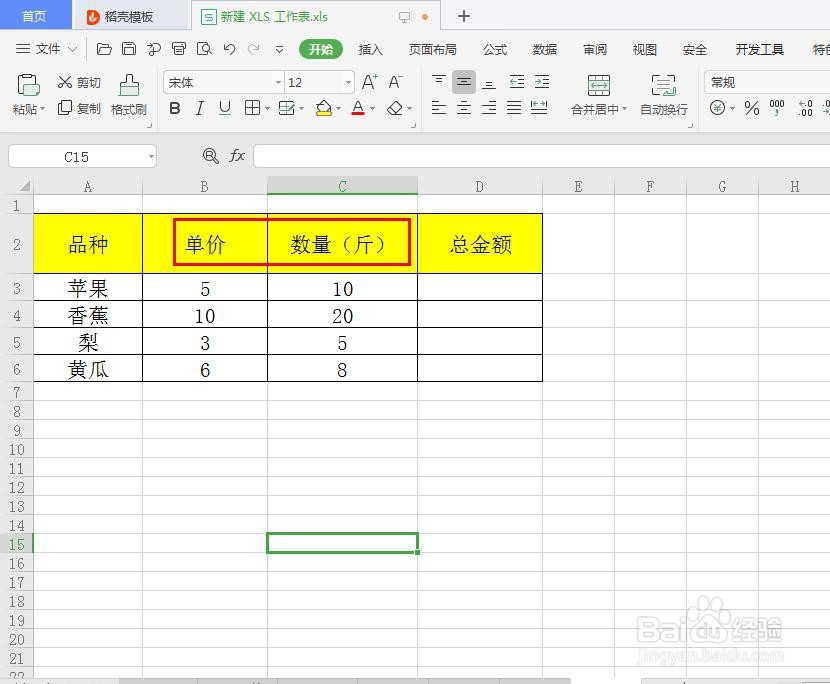Click the Paste (粘贴) button
830x684 pixels.
click(25, 95)
